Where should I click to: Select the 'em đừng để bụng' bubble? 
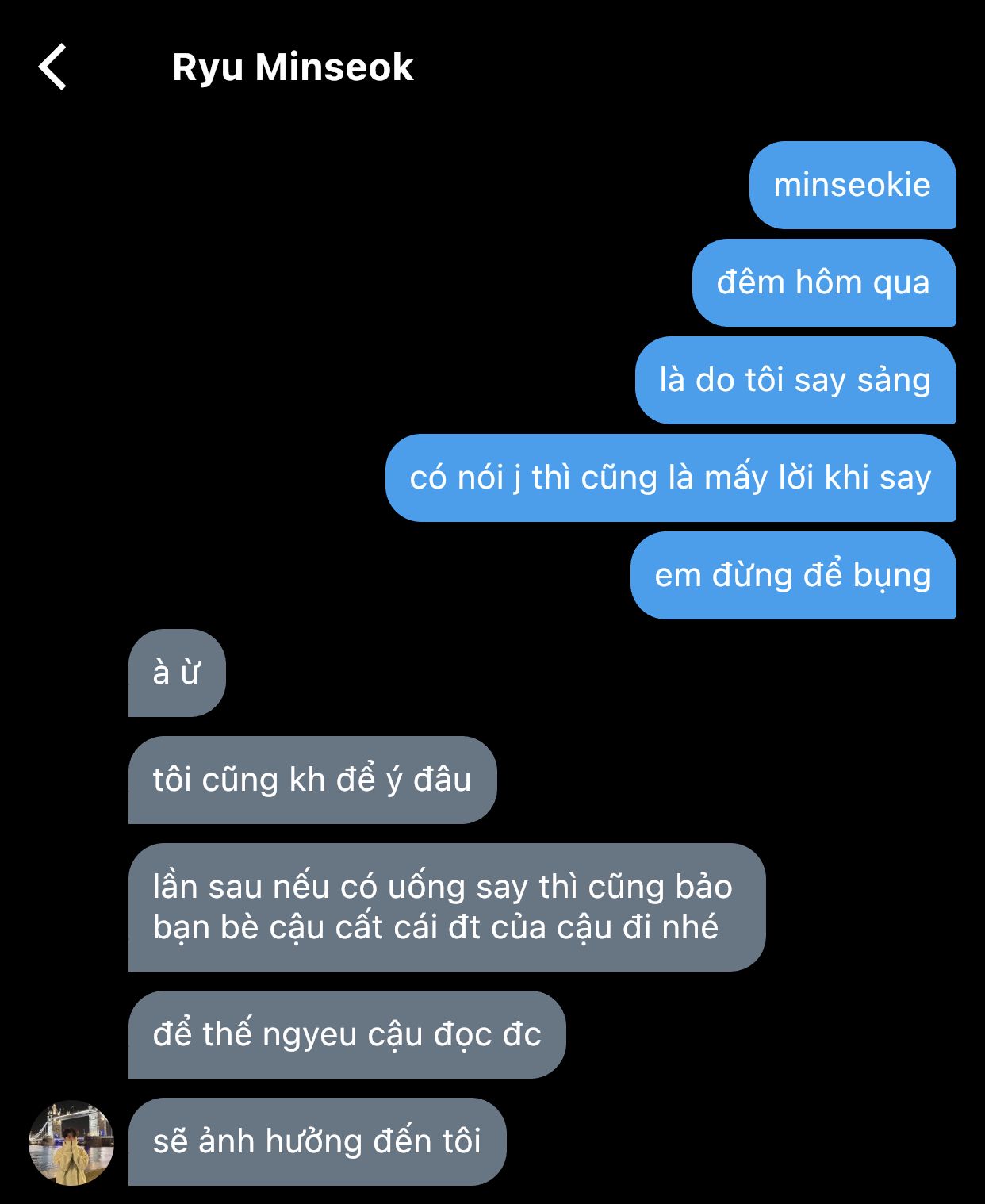click(x=793, y=575)
